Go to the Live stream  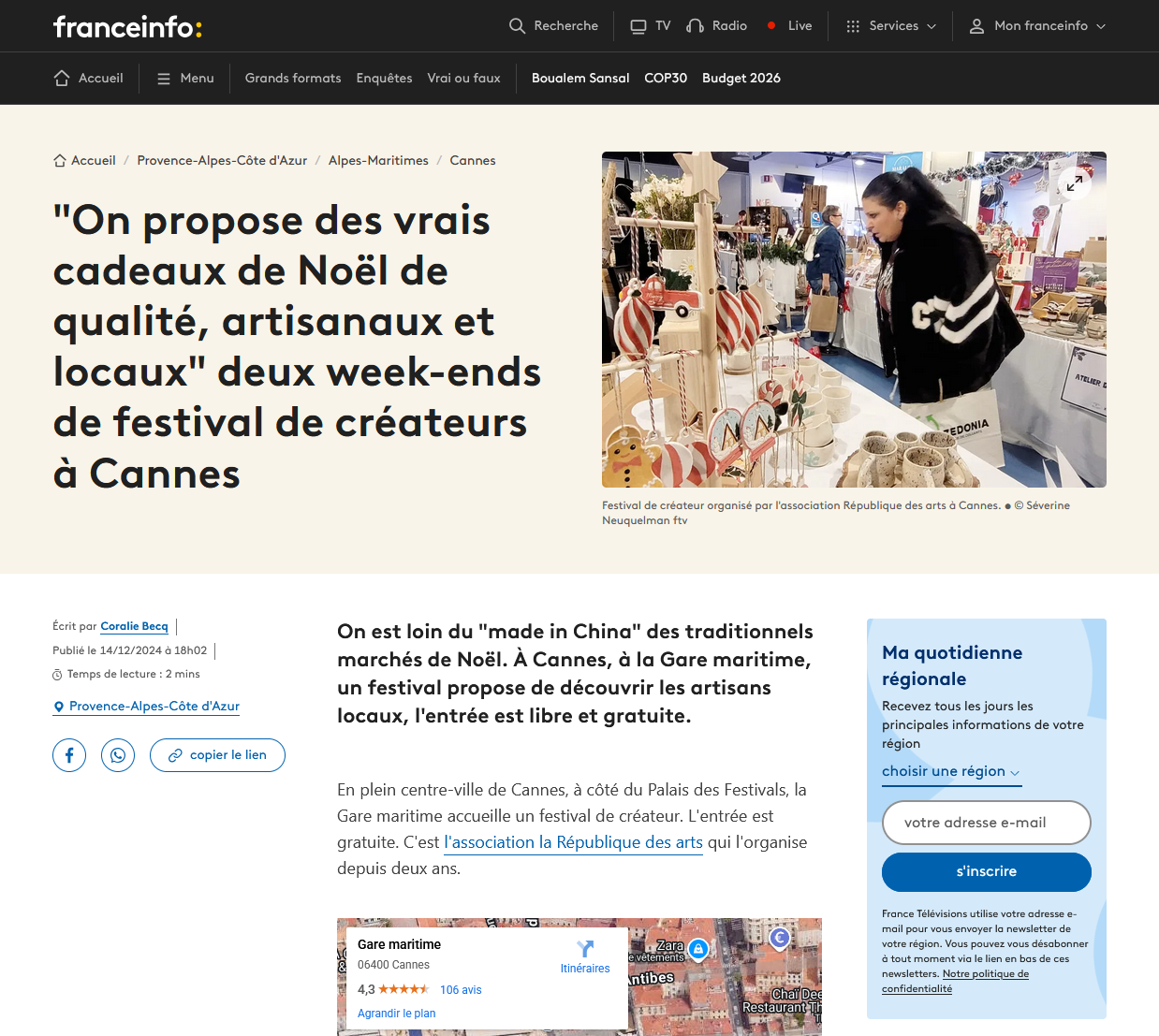[789, 26]
